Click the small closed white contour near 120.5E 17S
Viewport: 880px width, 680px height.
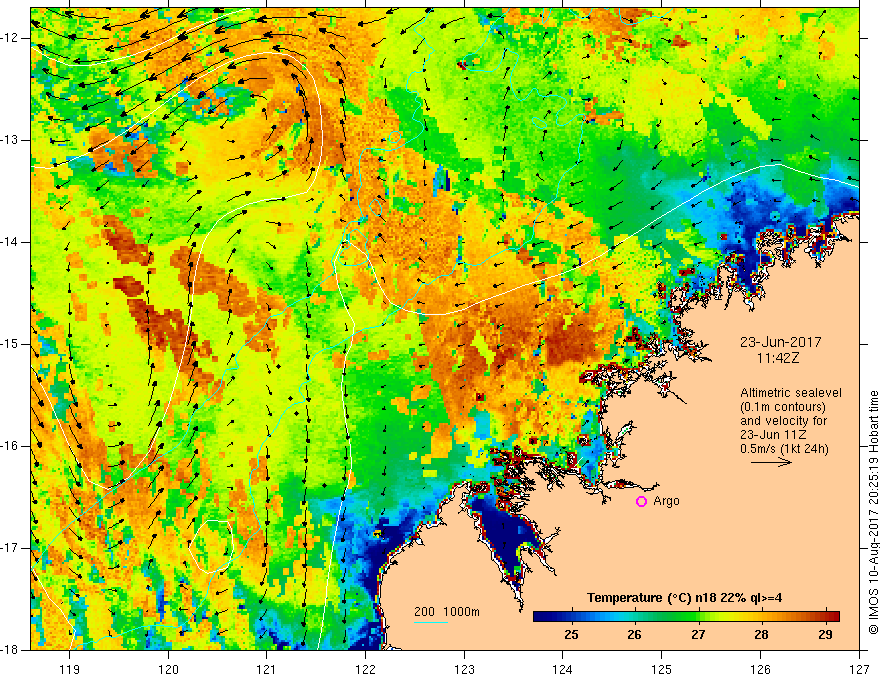pos(211,545)
